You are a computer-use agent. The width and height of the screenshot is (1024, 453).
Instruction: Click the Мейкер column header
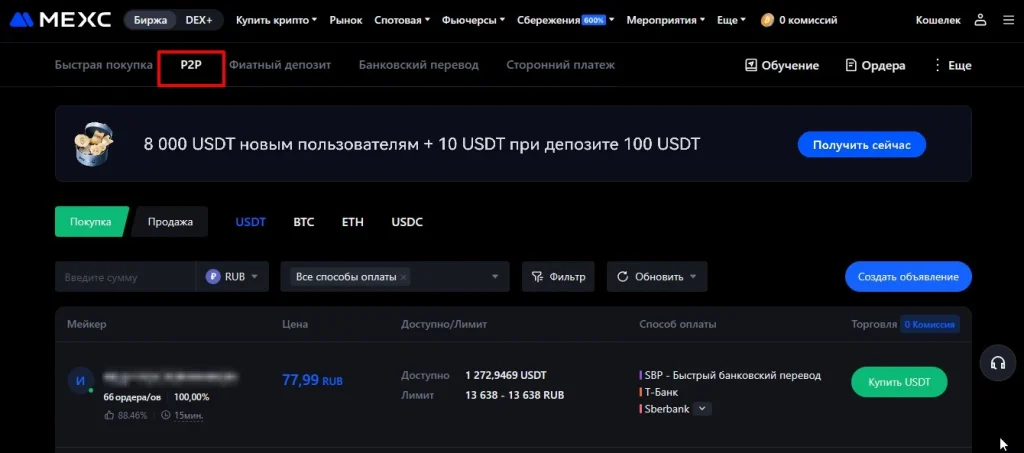86,324
